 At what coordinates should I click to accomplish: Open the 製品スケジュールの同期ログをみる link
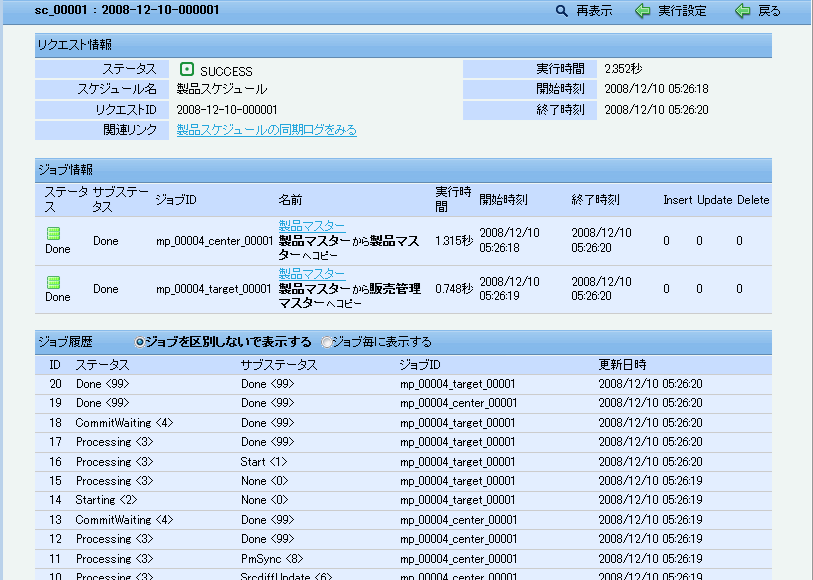[x=267, y=130]
